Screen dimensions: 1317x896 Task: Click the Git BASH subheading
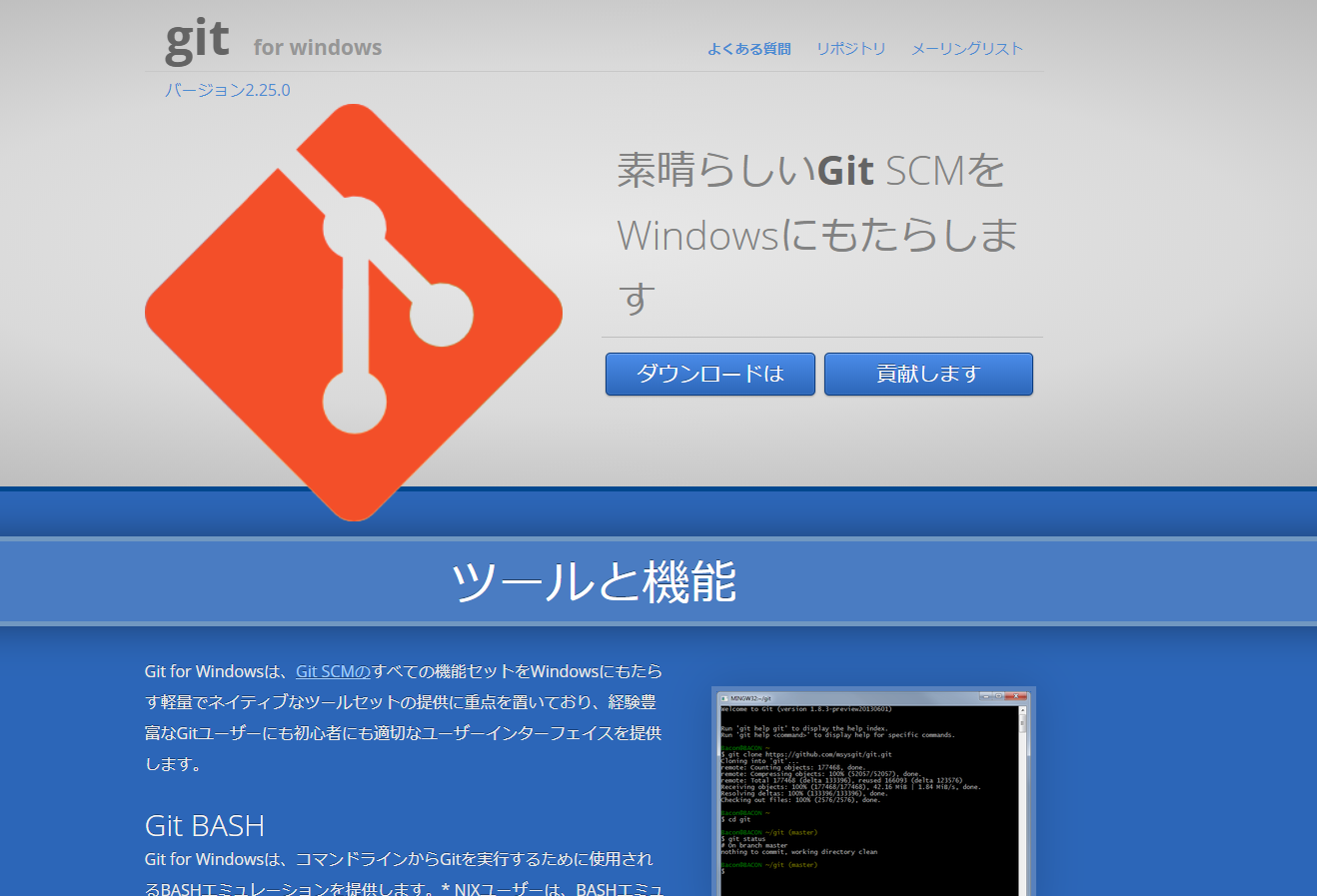[x=205, y=826]
